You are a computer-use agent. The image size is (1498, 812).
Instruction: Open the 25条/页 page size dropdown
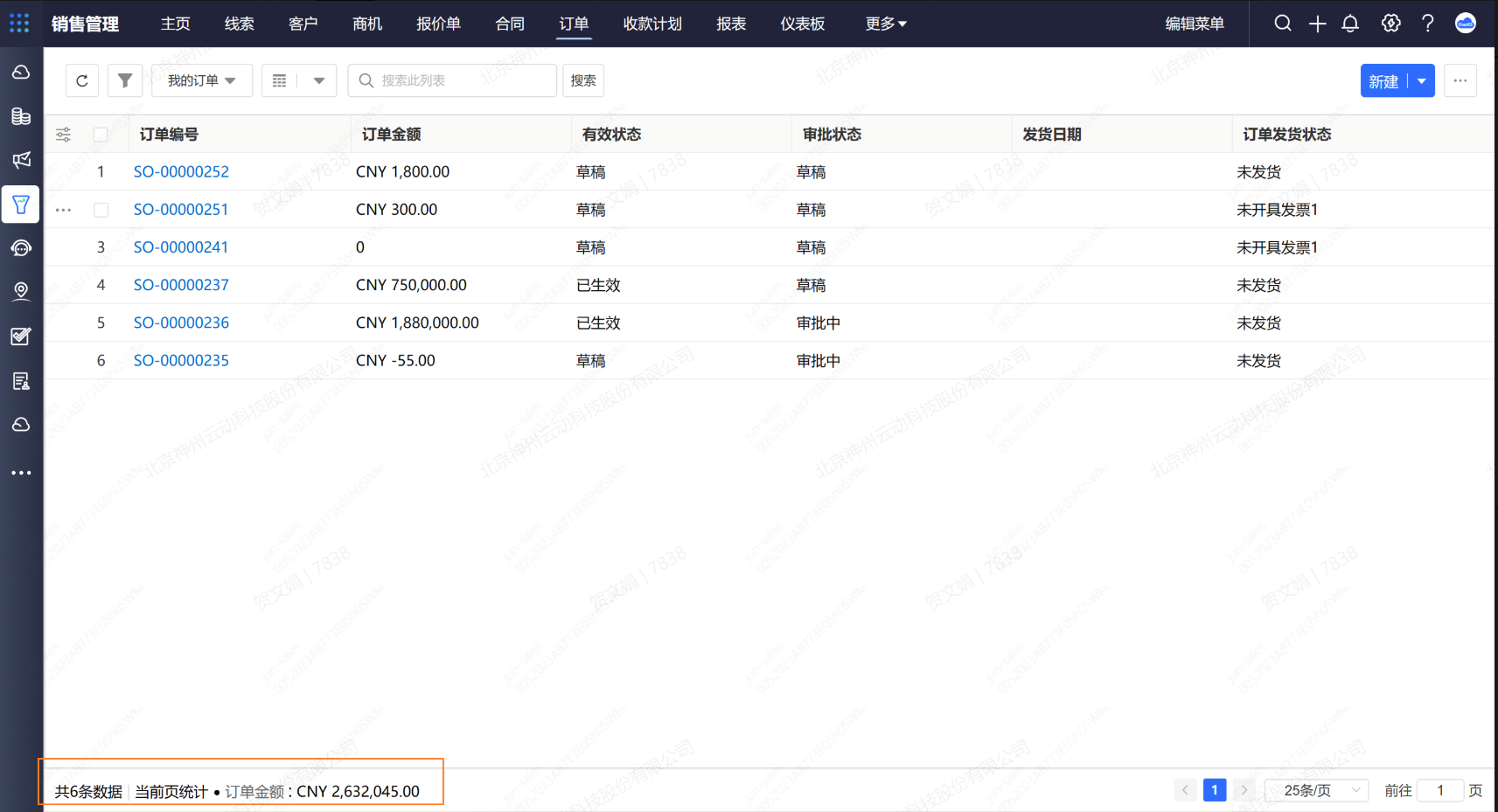click(1317, 790)
